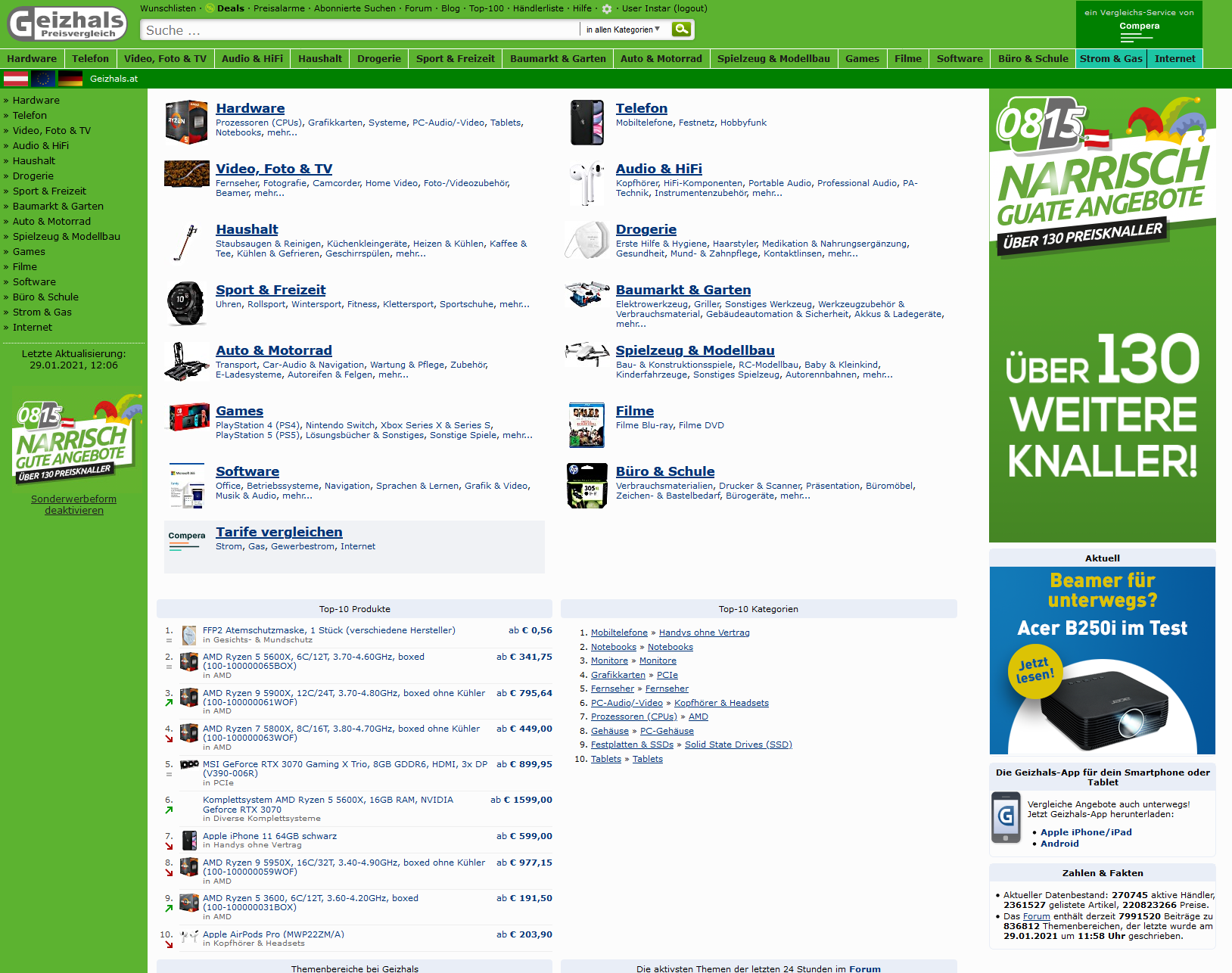Image resolution: width=1232 pixels, height=973 pixels.
Task: Click the Nintendo Switch image beside Games
Action: tap(189, 417)
